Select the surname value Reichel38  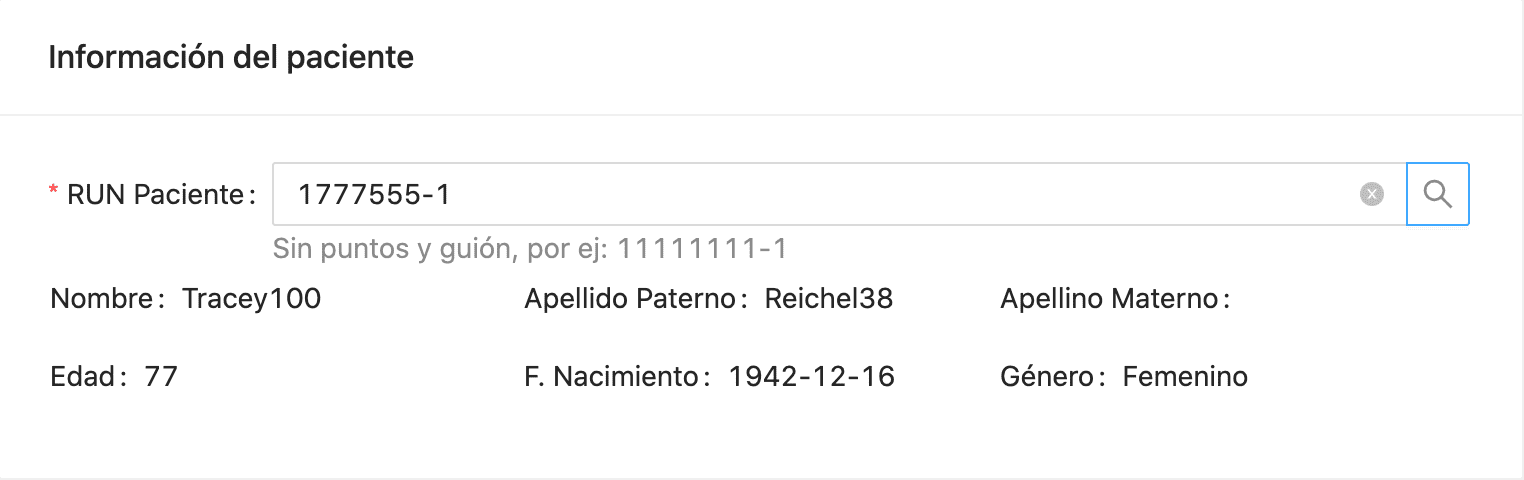(x=828, y=298)
